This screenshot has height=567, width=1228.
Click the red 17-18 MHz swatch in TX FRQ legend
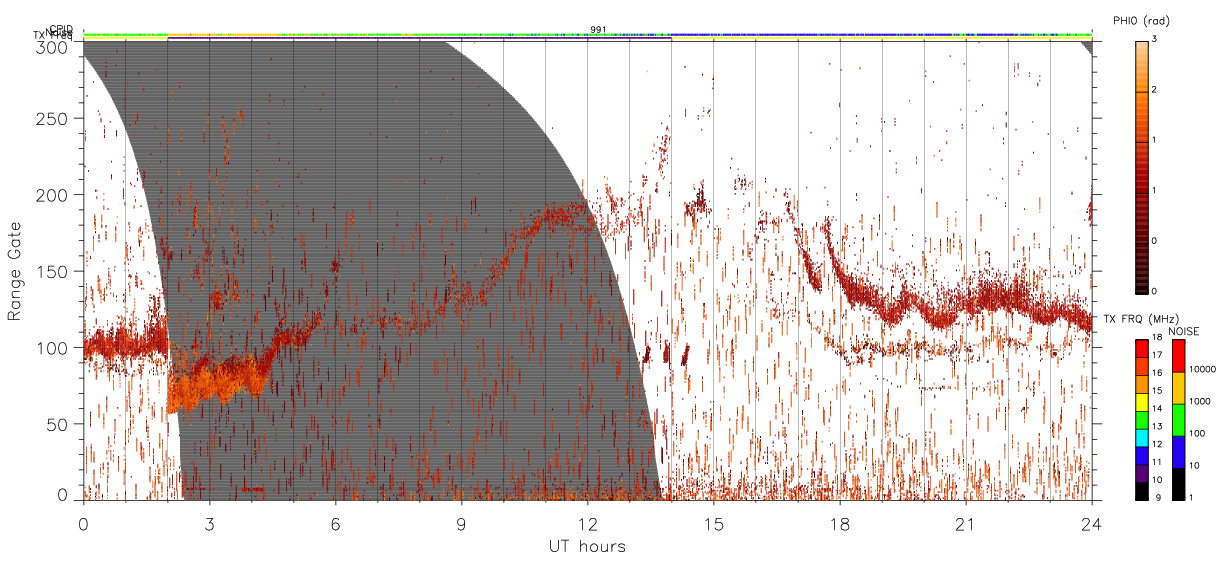(x=1141, y=347)
